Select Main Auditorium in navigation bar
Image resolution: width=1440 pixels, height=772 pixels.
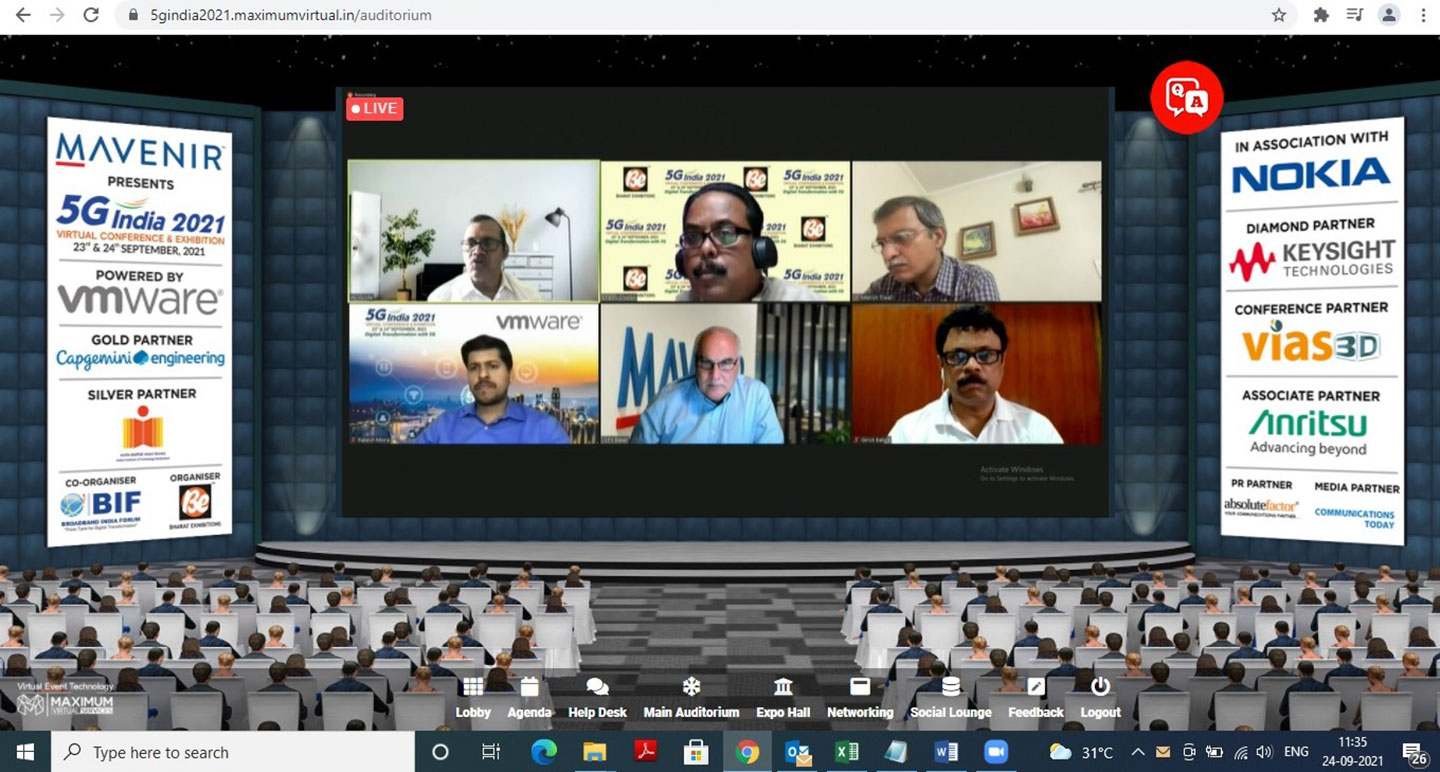pos(691,698)
